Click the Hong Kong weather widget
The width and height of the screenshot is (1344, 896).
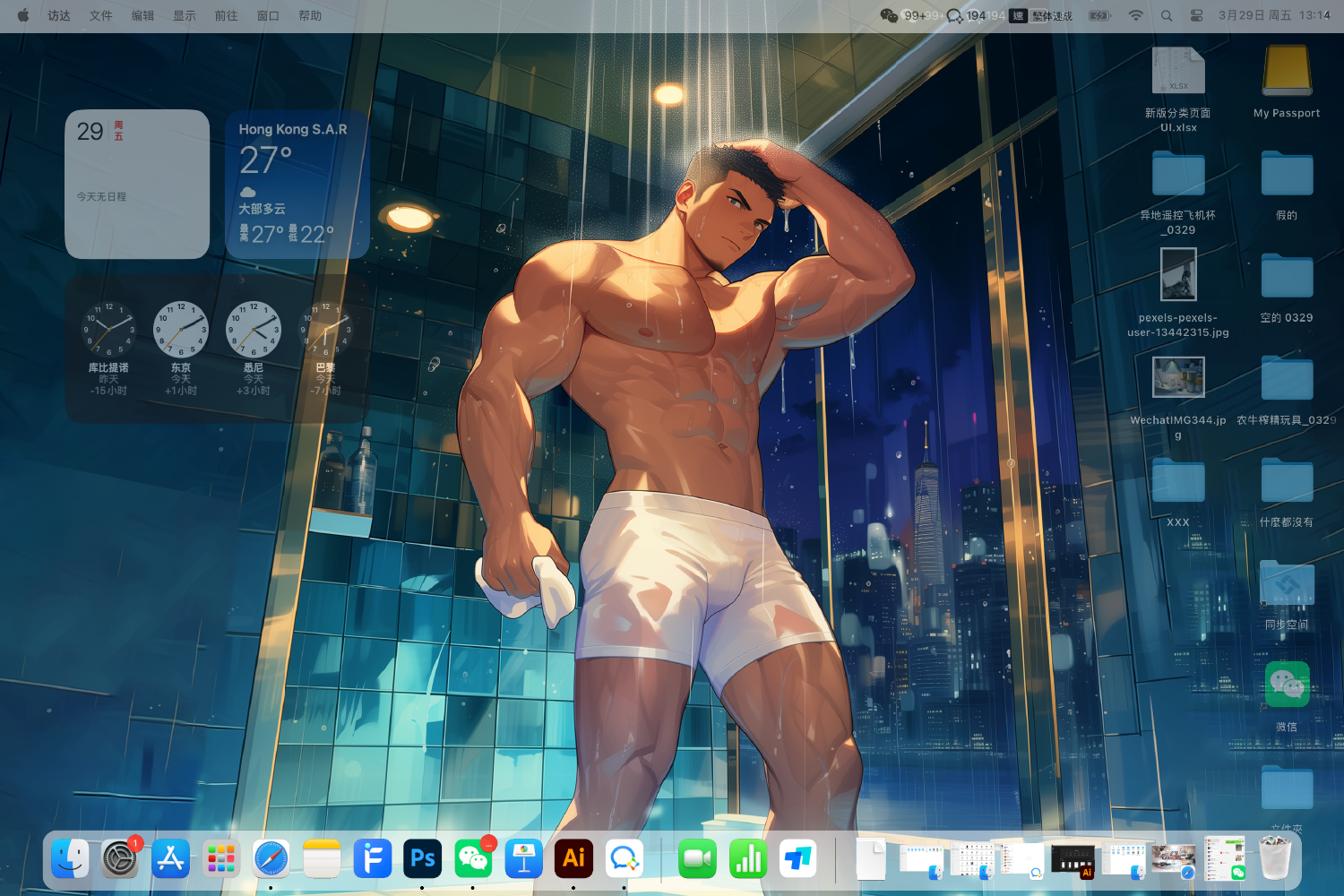[297, 185]
